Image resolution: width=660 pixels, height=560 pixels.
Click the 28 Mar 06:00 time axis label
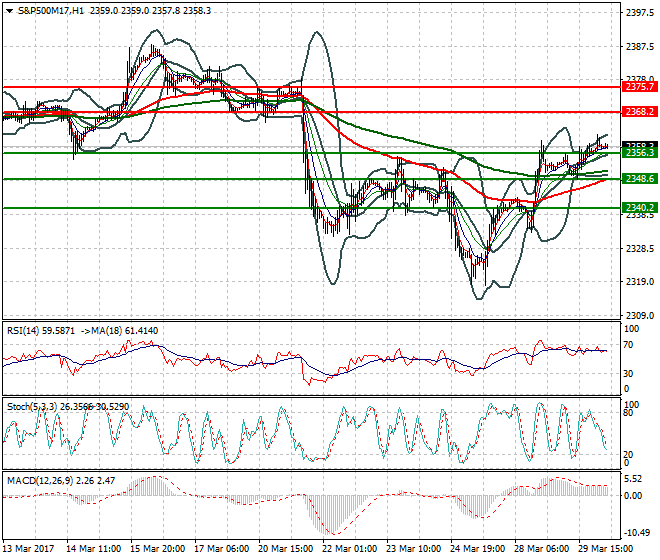pos(542,549)
